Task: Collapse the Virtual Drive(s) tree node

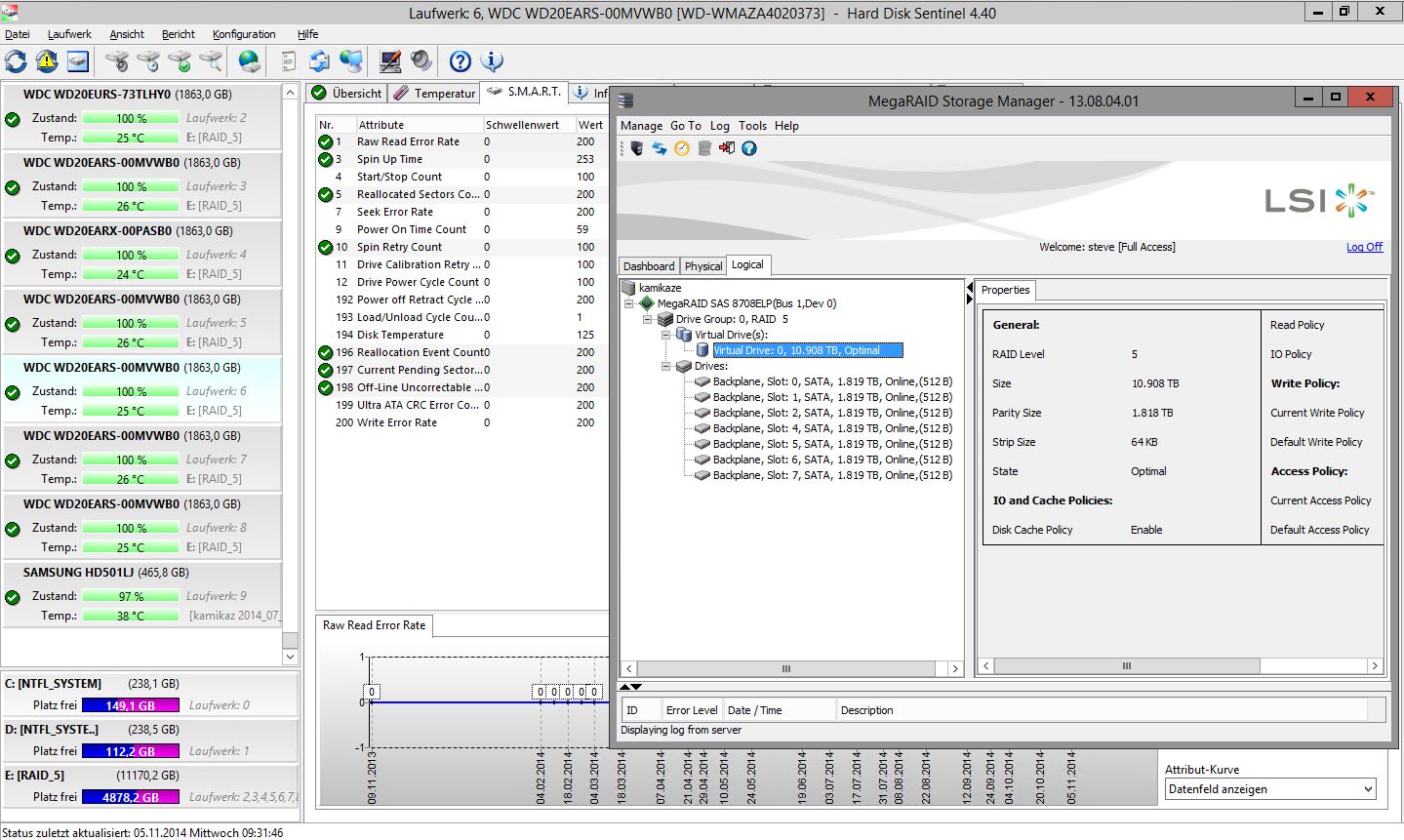Action: click(x=665, y=336)
